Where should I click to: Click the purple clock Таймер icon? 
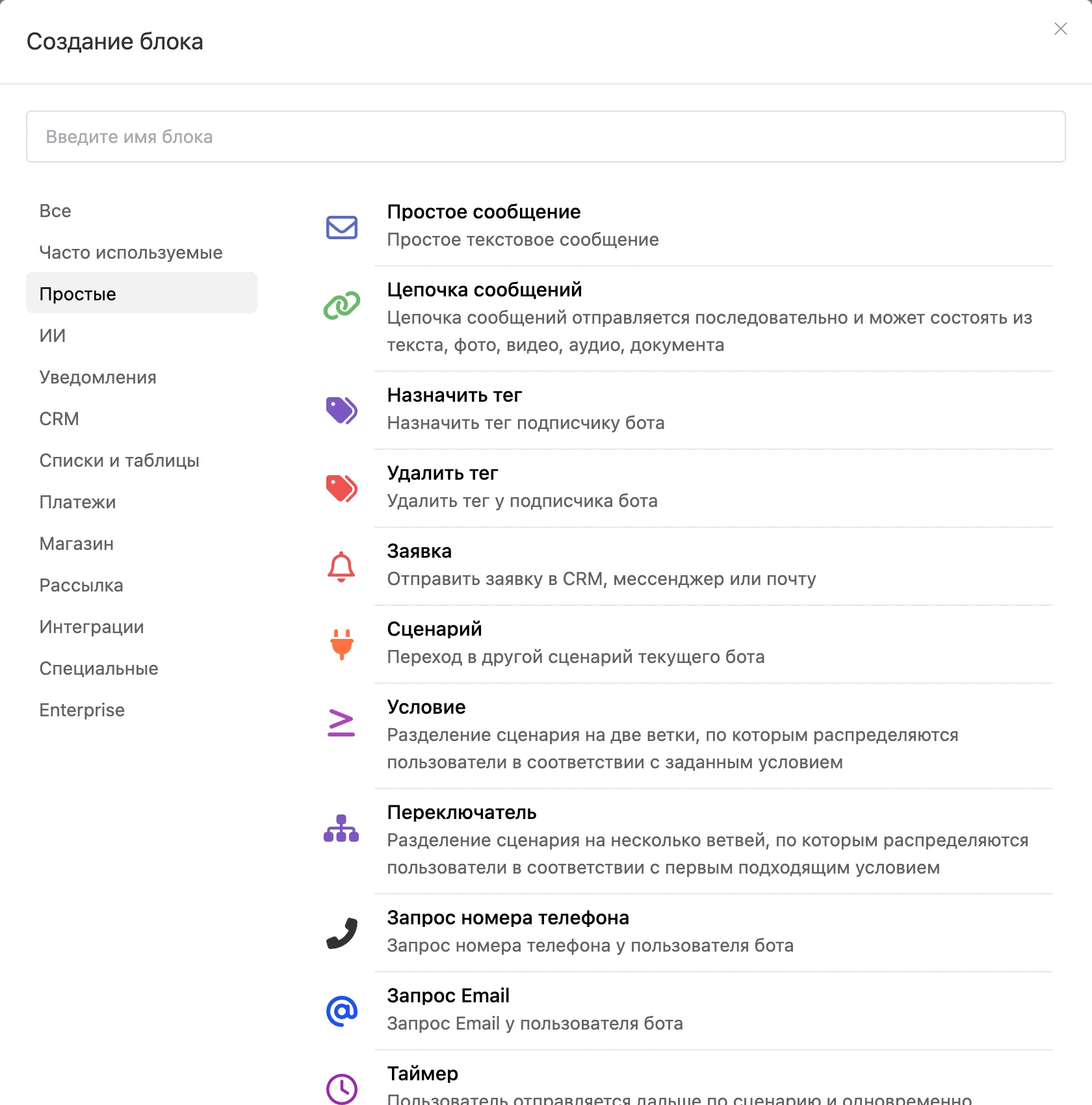(x=342, y=1089)
